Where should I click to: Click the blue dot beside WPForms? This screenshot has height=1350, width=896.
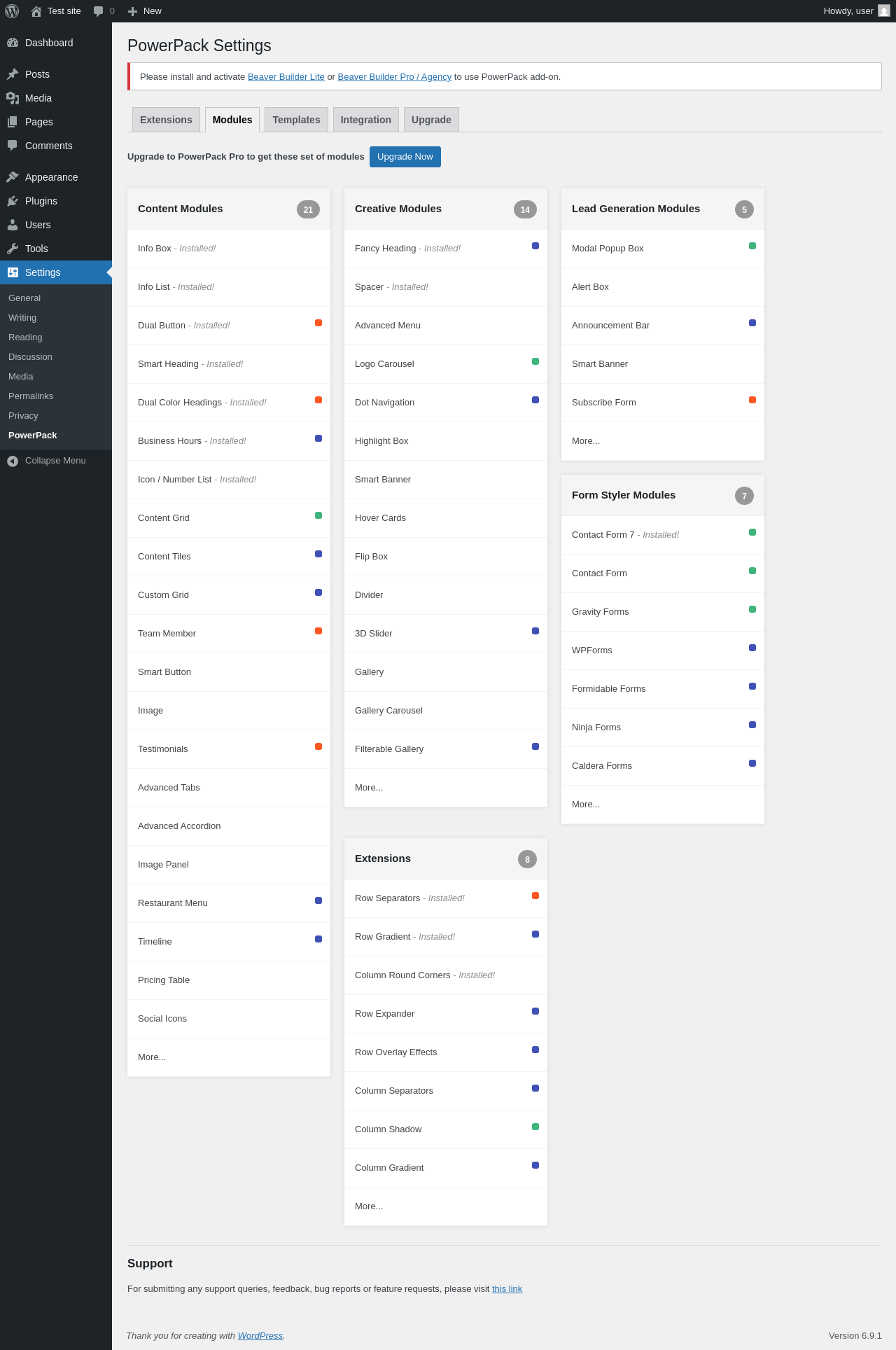752,648
